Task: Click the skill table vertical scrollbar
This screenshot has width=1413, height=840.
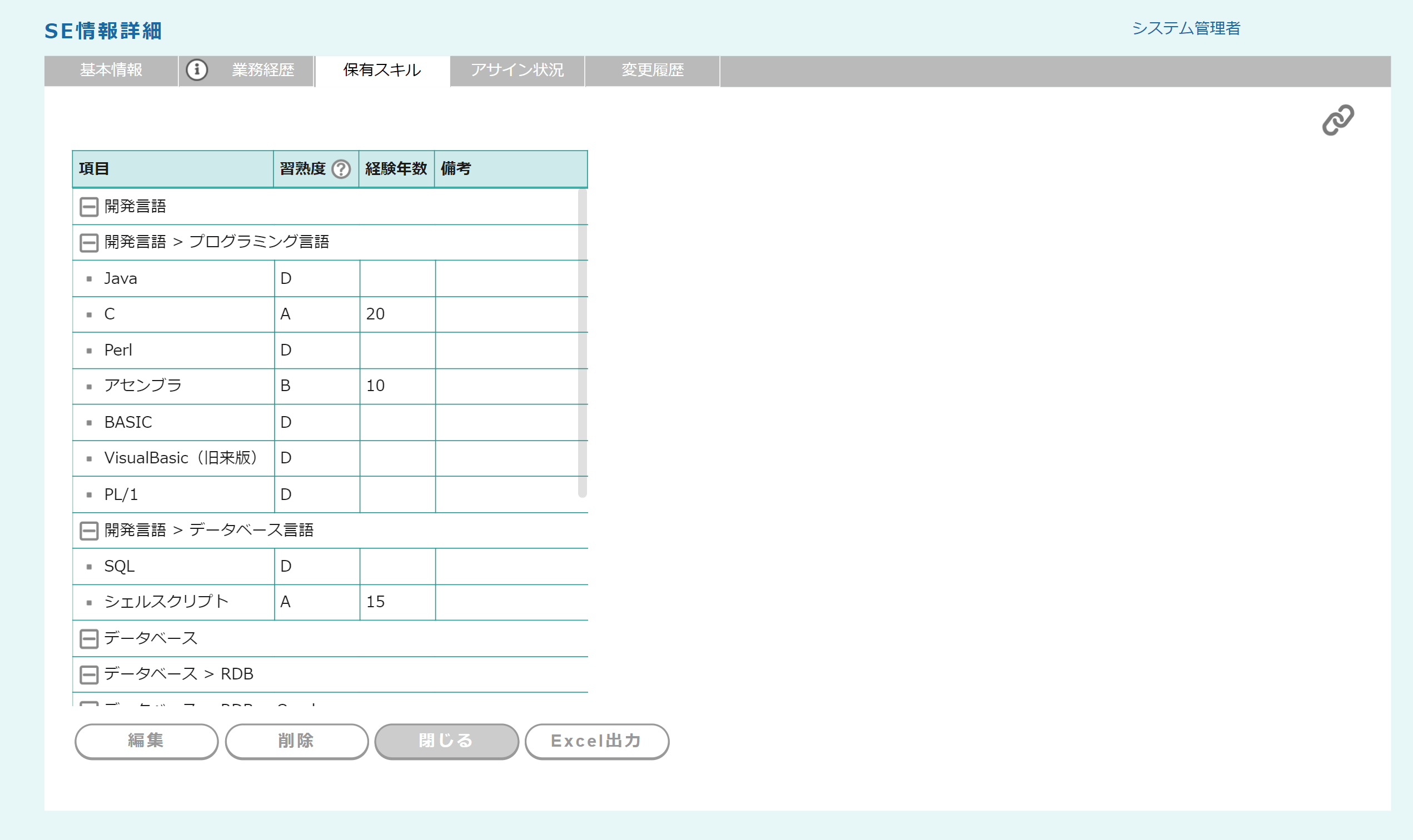Action: coord(581,343)
